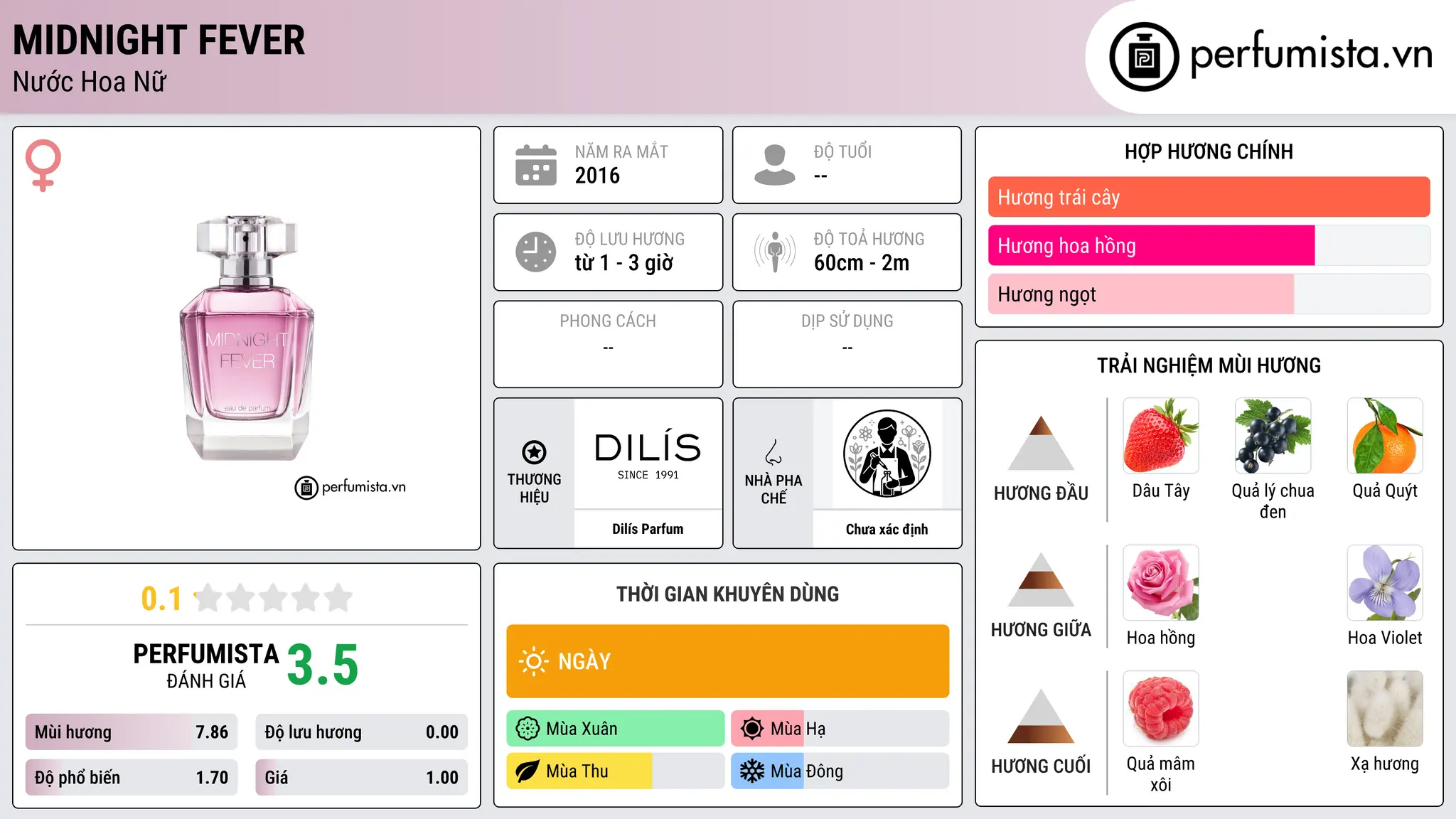Screen dimensions: 1456x819
Task: Click the Hương ngọt accord bar
Action: 1209,294
